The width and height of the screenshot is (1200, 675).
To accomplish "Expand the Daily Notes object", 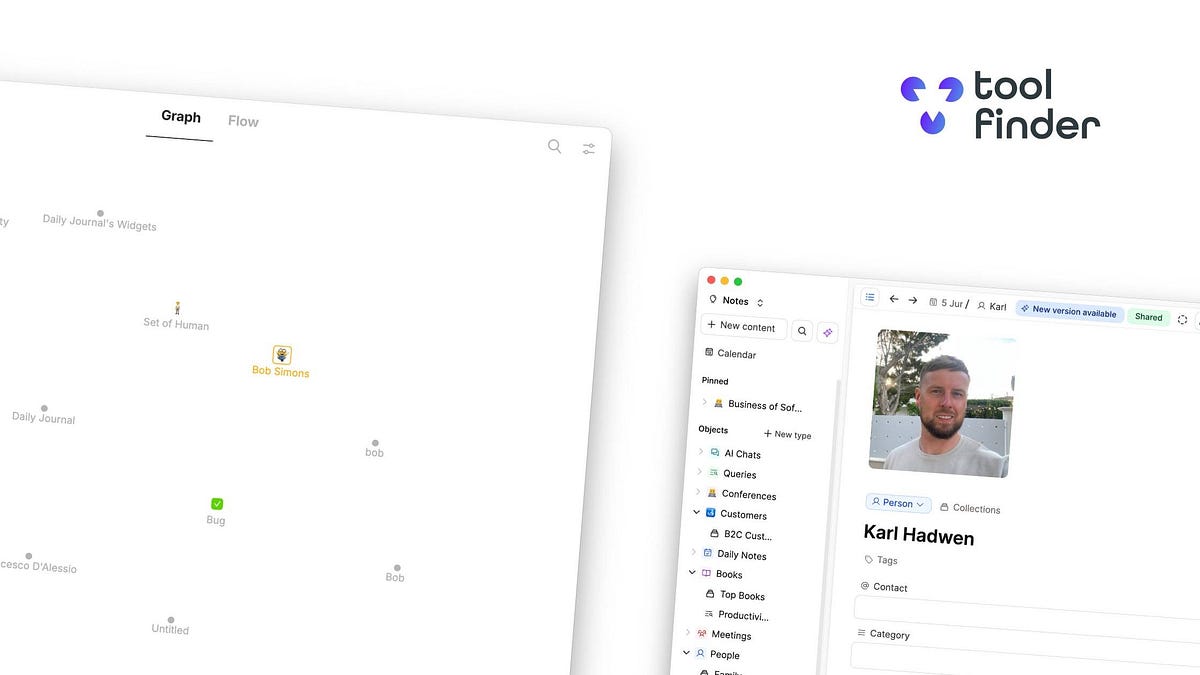I will [x=694, y=552].
